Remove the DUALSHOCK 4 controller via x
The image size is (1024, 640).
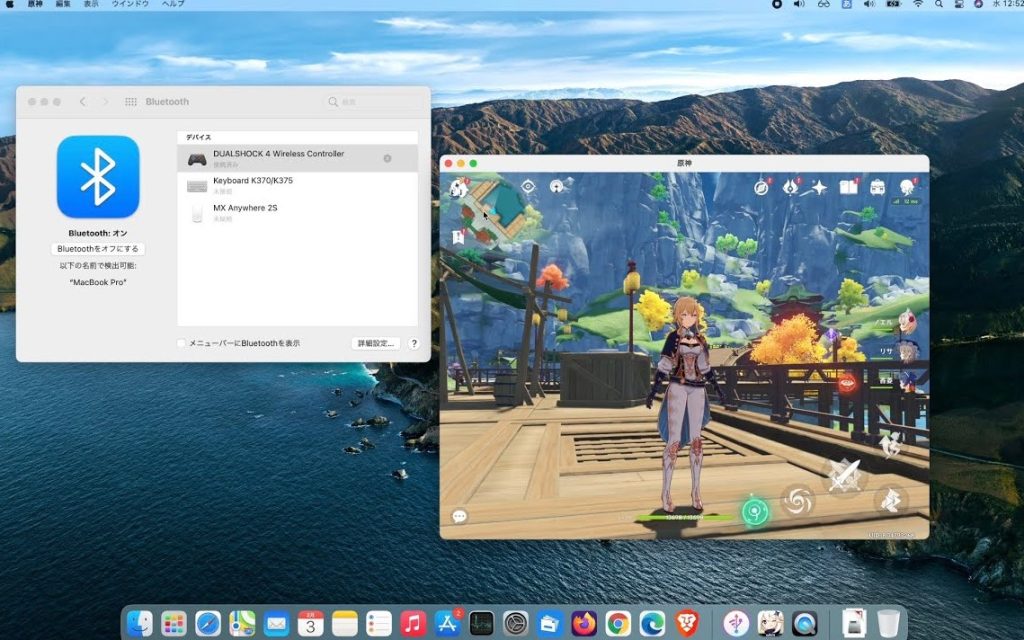(x=387, y=158)
